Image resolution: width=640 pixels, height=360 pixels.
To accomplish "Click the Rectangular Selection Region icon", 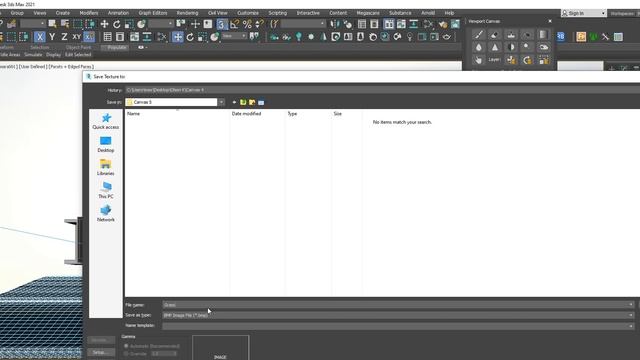I will point(77,24).
